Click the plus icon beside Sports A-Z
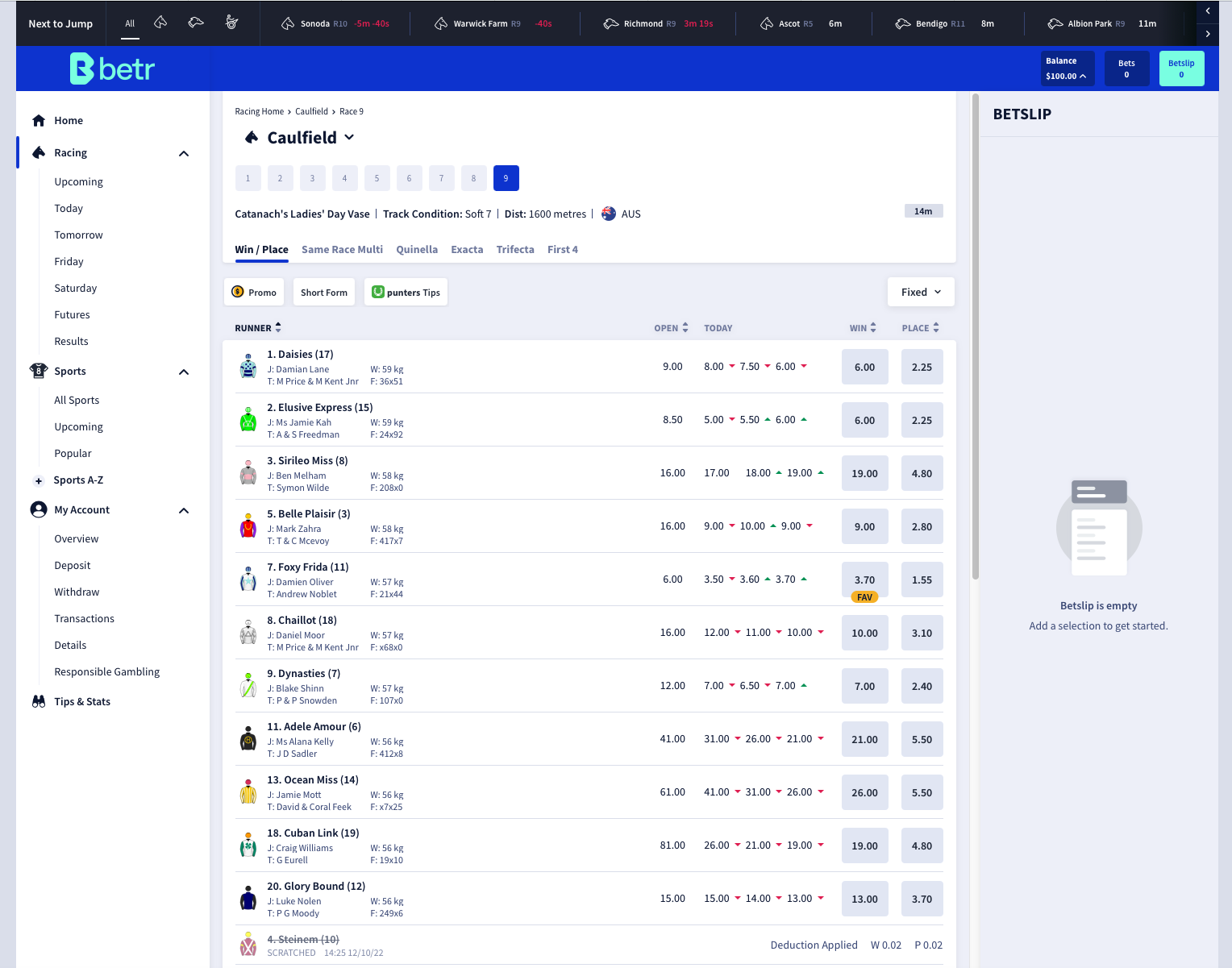 pos(38,480)
